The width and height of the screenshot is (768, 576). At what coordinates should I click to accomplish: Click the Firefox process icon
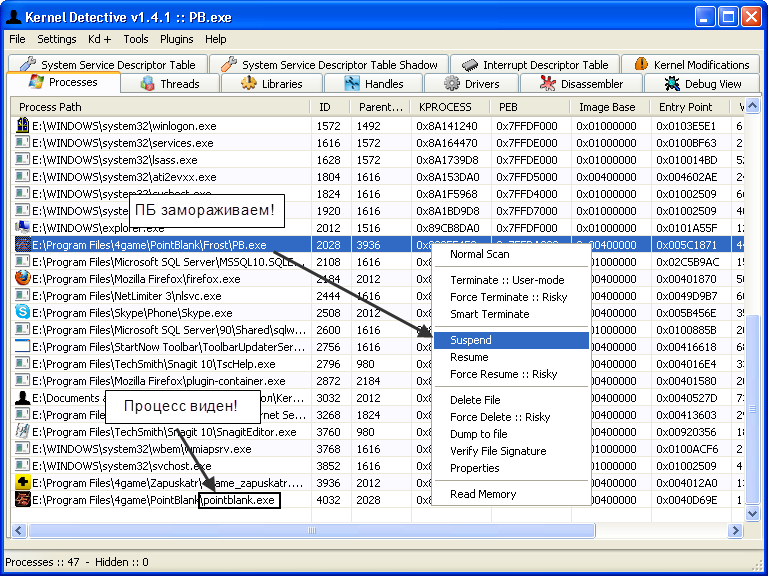coord(23,279)
